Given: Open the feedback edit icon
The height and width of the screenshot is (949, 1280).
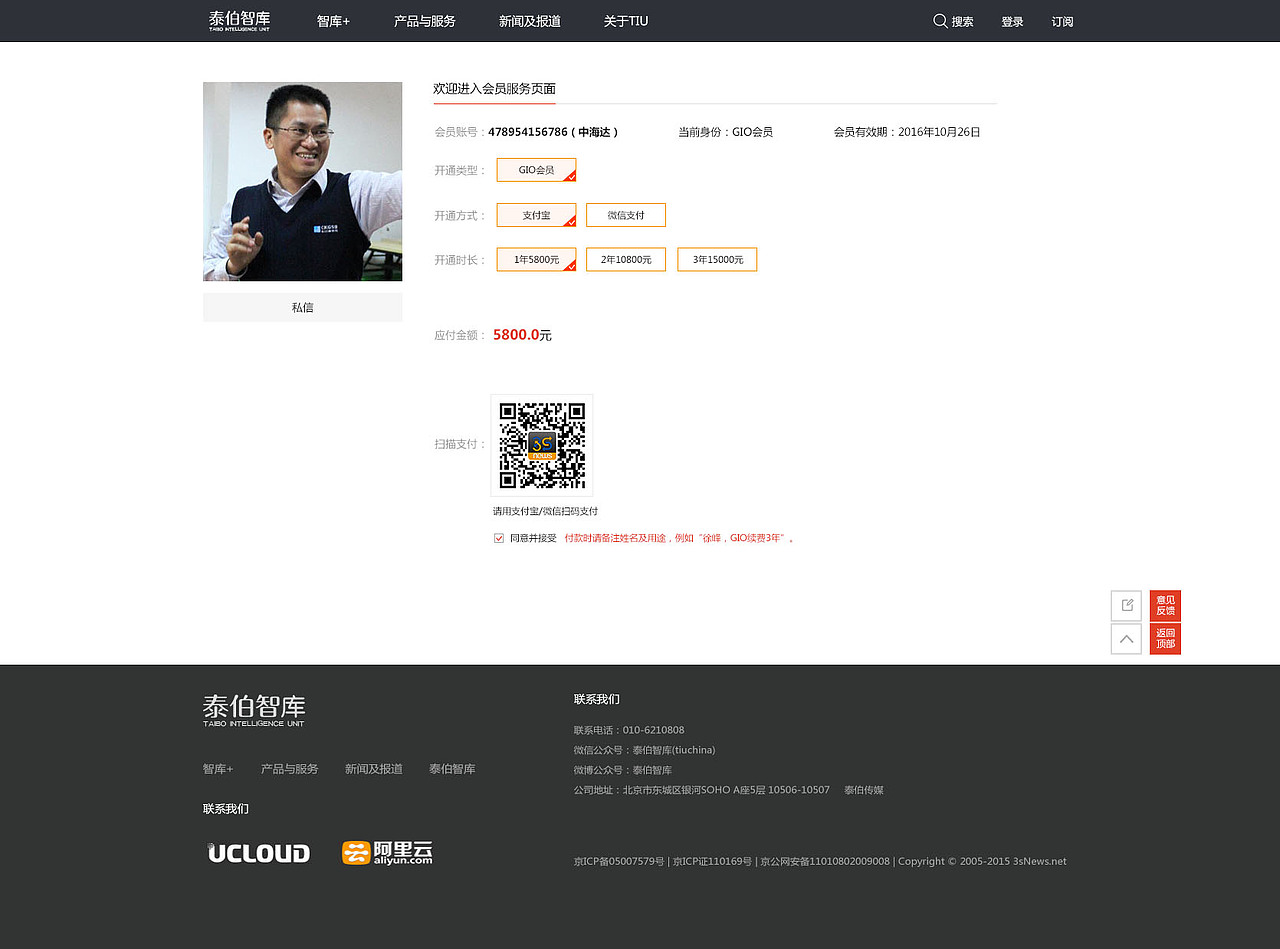Looking at the screenshot, I should (x=1126, y=605).
